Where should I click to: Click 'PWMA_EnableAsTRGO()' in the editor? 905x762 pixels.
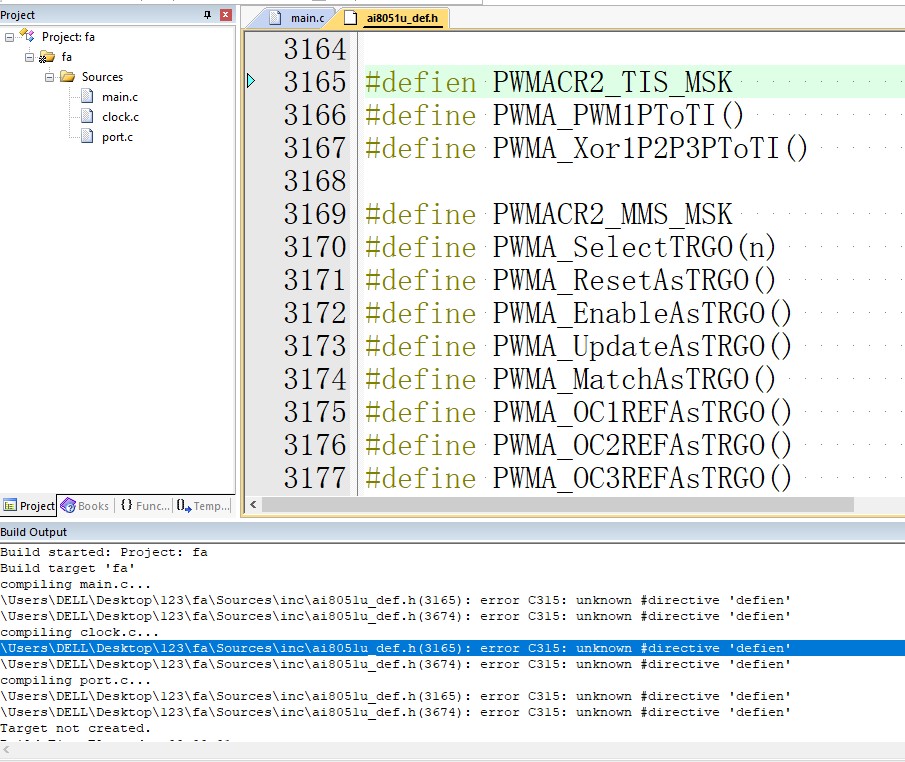click(x=642, y=313)
